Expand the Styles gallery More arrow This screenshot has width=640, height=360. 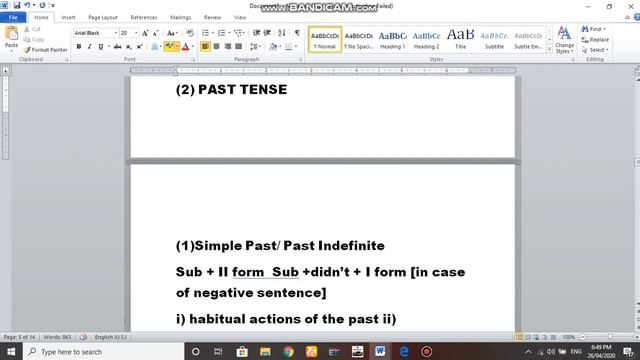coord(549,49)
